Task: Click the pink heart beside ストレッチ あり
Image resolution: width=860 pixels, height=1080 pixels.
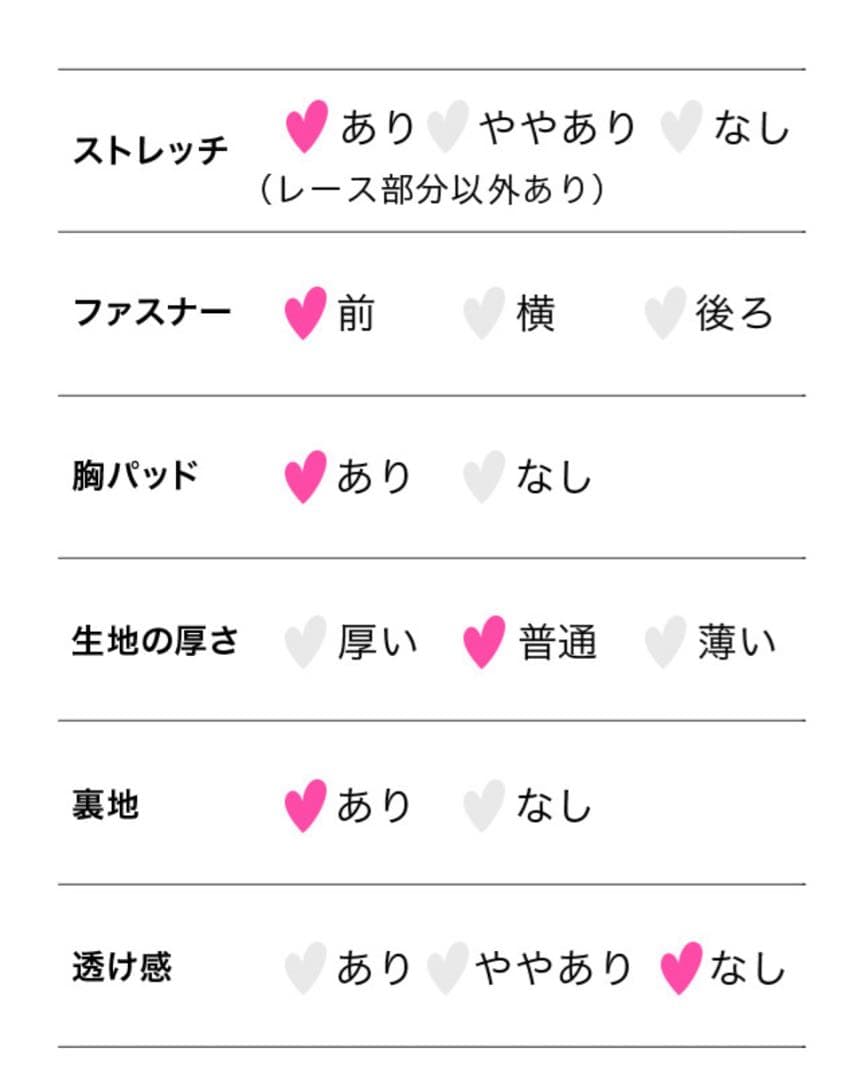Action: [307, 126]
